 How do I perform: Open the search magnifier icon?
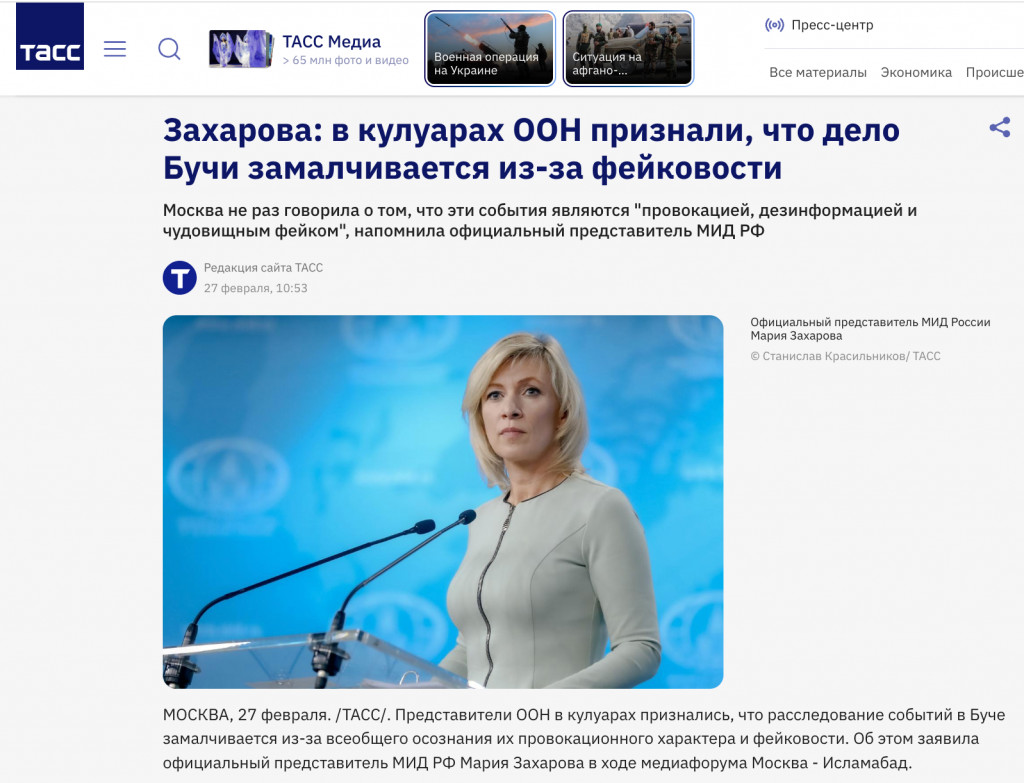click(x=169, y=49)
